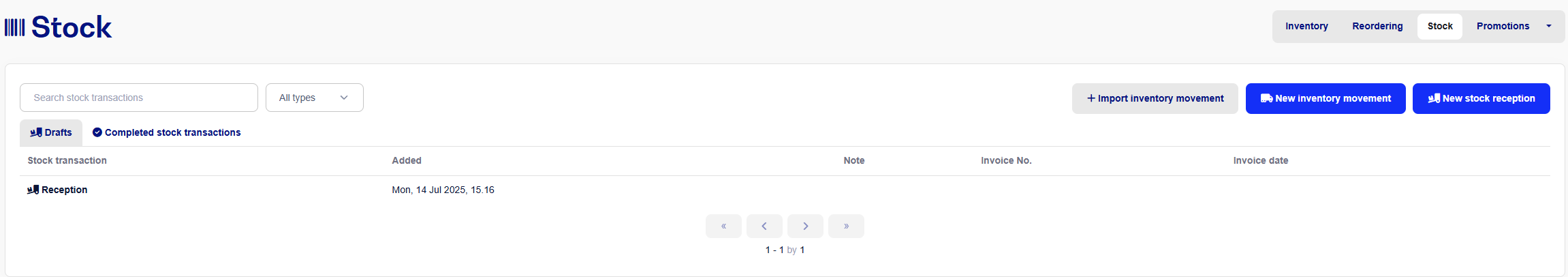The width and height of the screenshot is (1568, 277).
Task: Click the forklift icon on New stock reception
Action: pos(1434,98)
